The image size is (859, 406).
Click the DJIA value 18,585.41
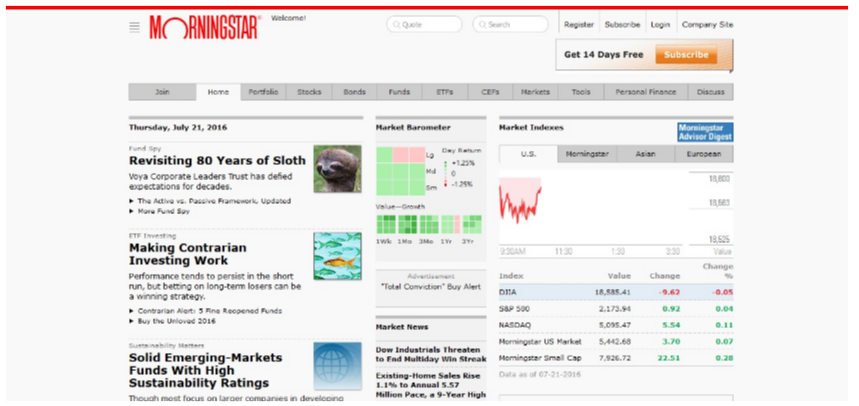click(612, 292)
